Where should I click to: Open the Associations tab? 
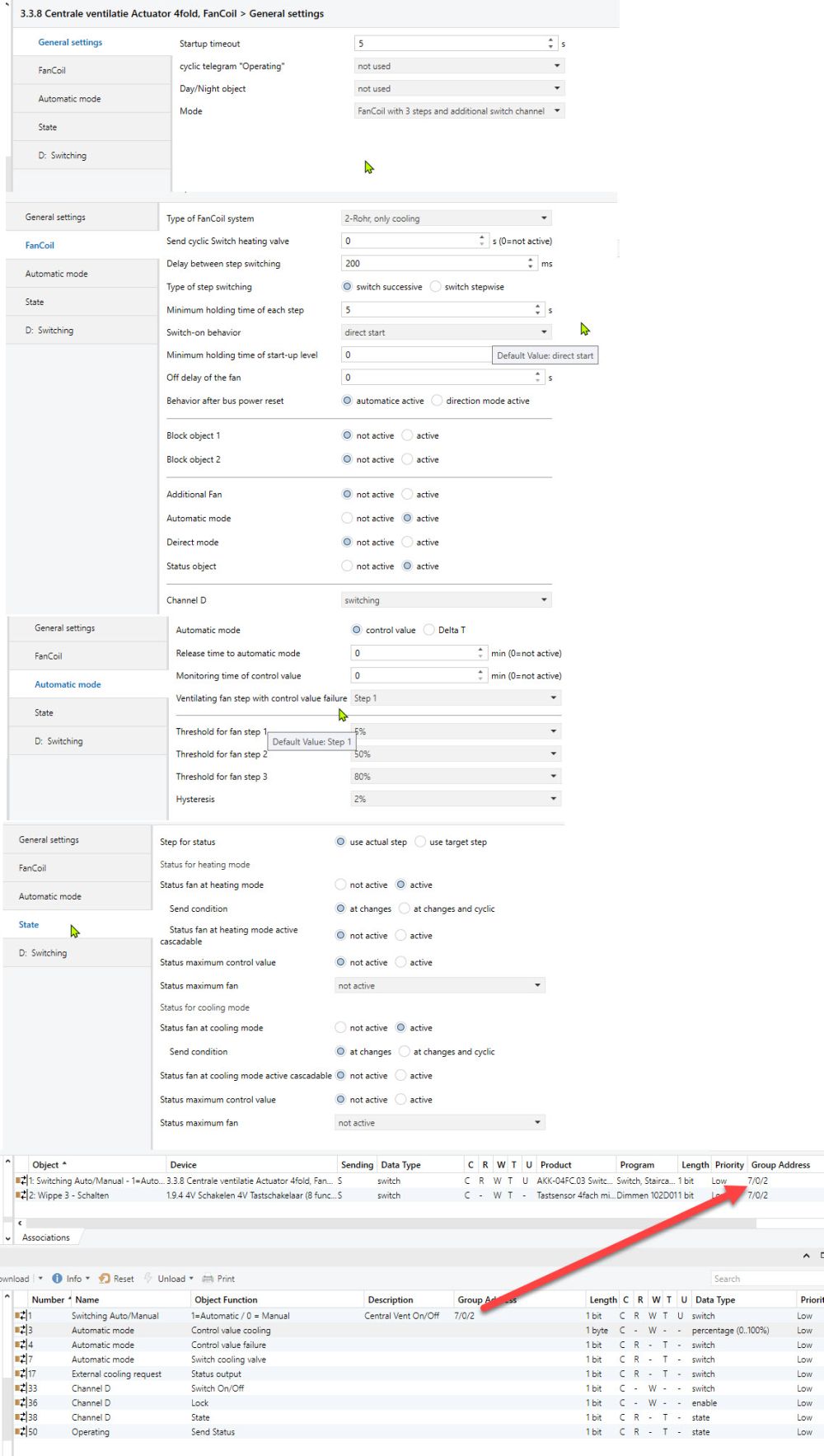(x=46, y=1238)
